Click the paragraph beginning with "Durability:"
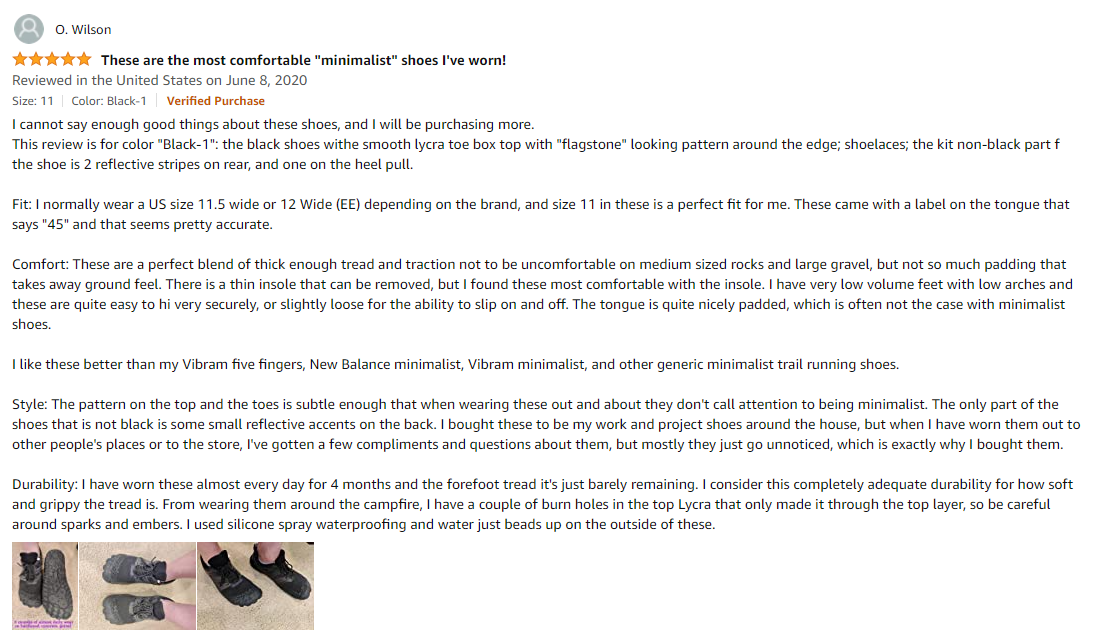The width and height of the screenshot is (1094, 643). tap(540, 504)
